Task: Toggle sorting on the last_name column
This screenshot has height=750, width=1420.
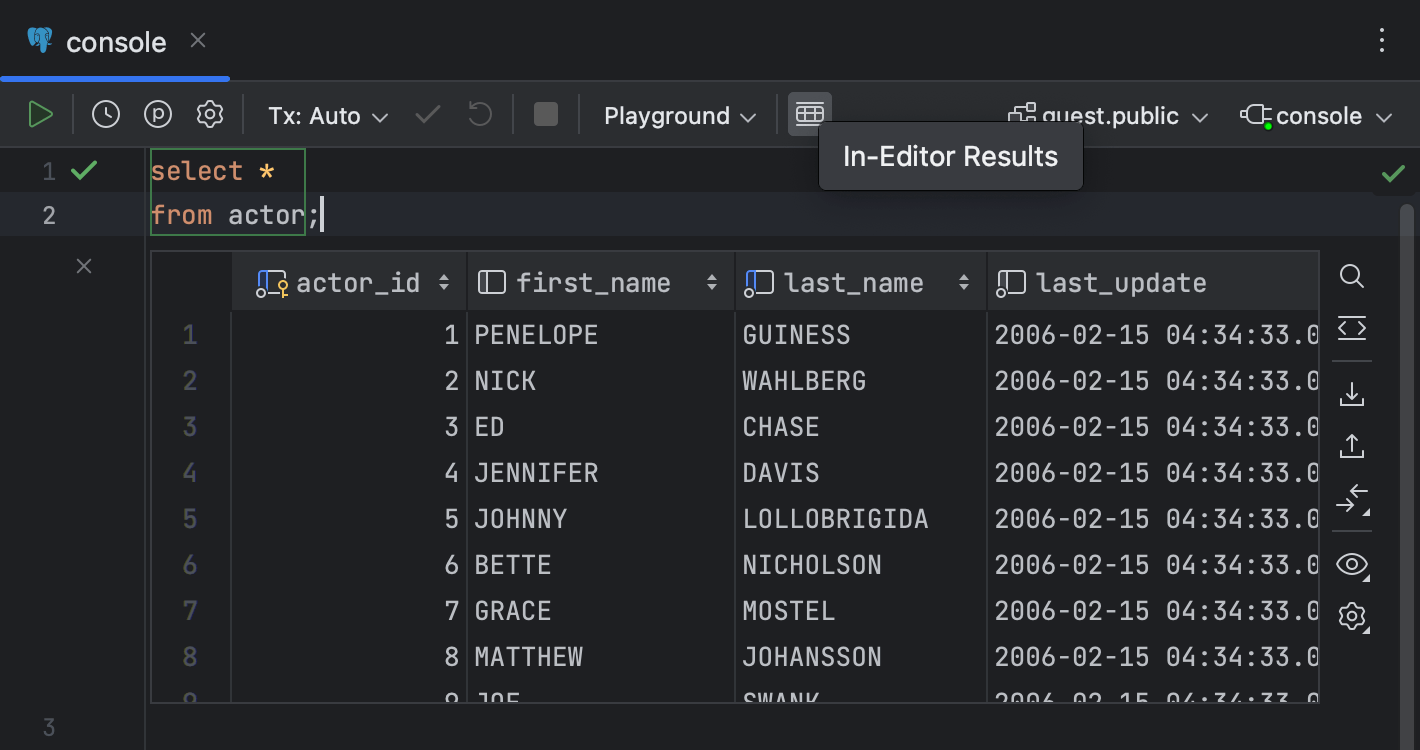Action: click(x=964, y=282)
